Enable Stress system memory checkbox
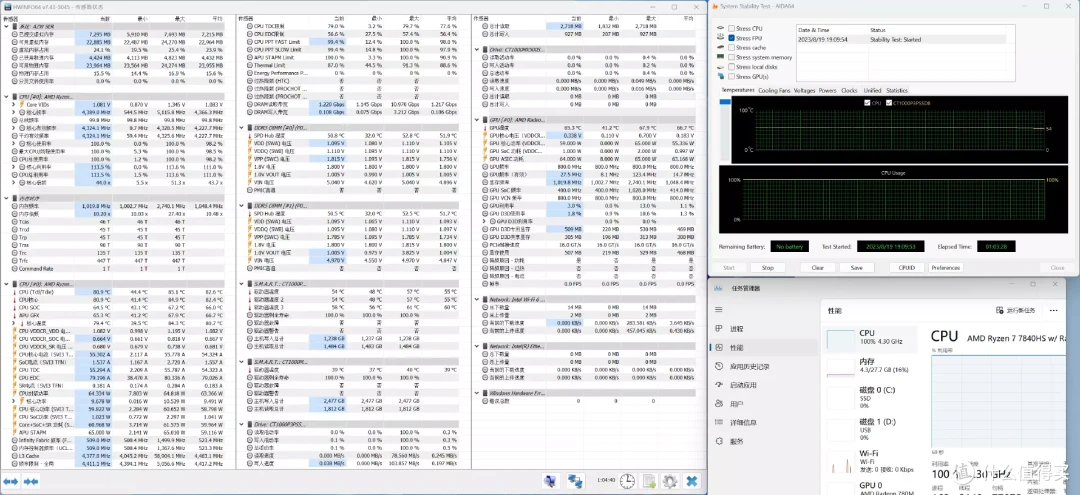Screen dimensions: 1080x495 pos(731,57)
